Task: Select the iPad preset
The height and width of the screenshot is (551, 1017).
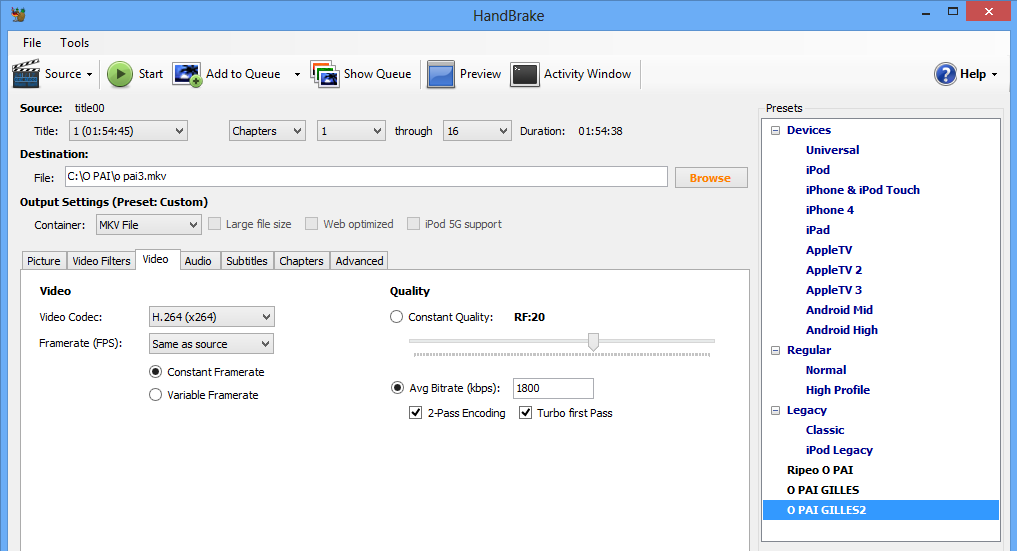Action: (x=818, y=230)
